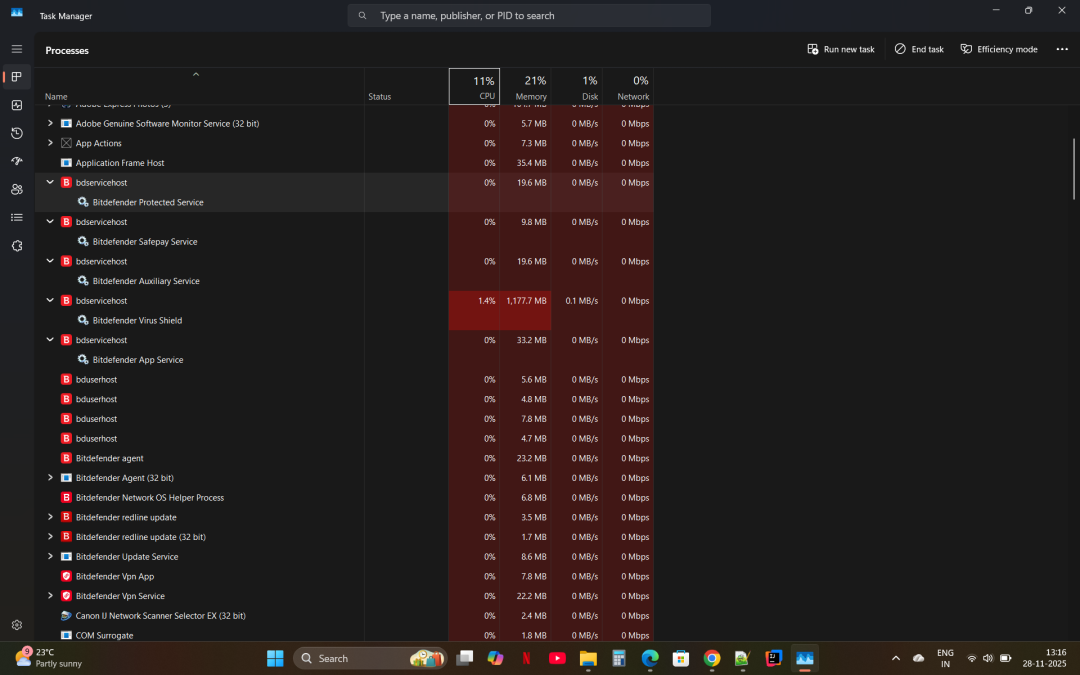Open the three-dot more options menu

coord(1061,49)
